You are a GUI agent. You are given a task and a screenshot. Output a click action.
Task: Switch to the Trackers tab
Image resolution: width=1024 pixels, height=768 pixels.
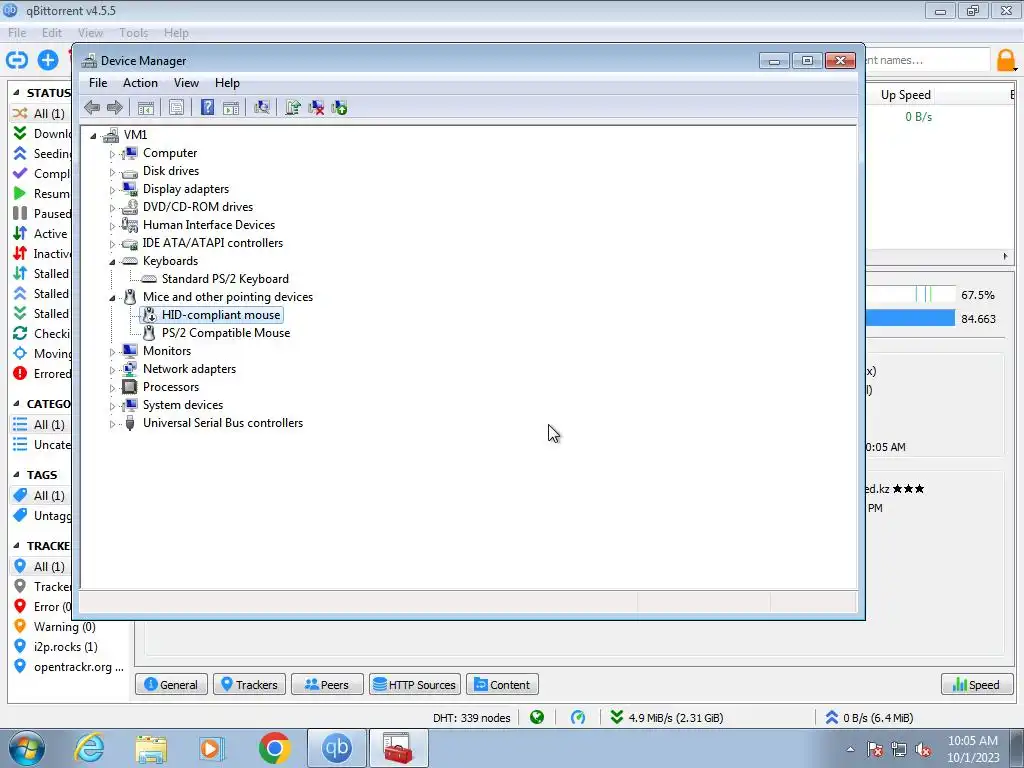[x=249, y=684]
